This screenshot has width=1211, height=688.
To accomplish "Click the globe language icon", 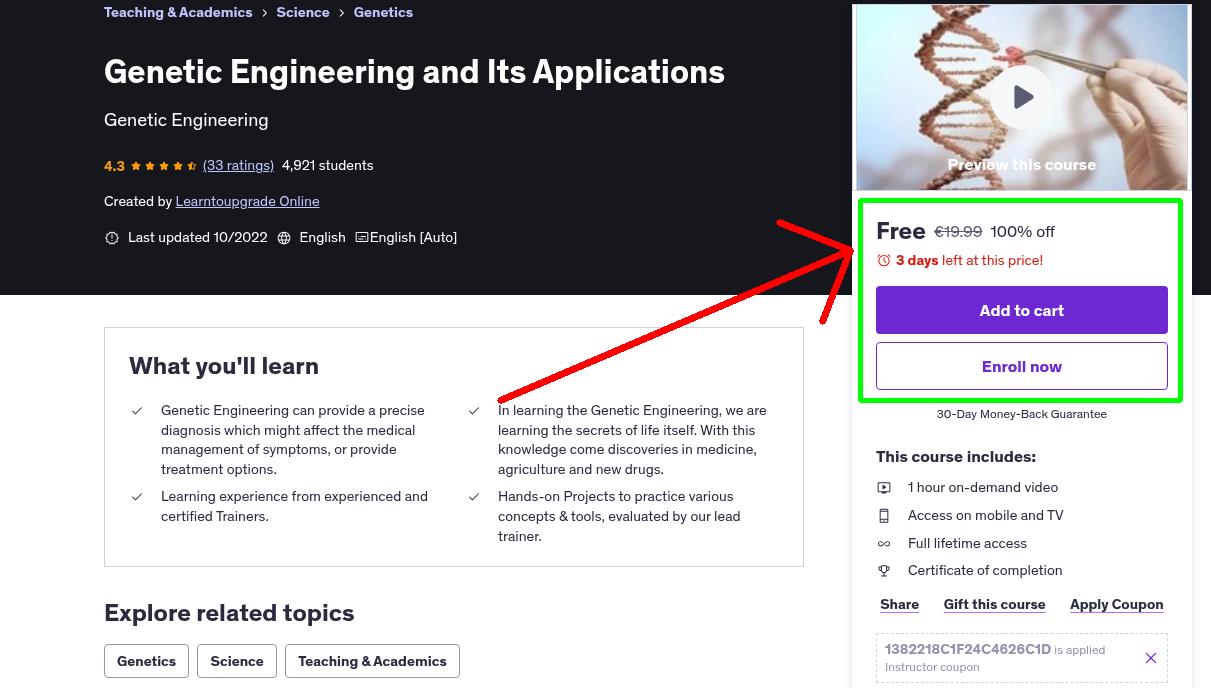I will coord(284,238).
